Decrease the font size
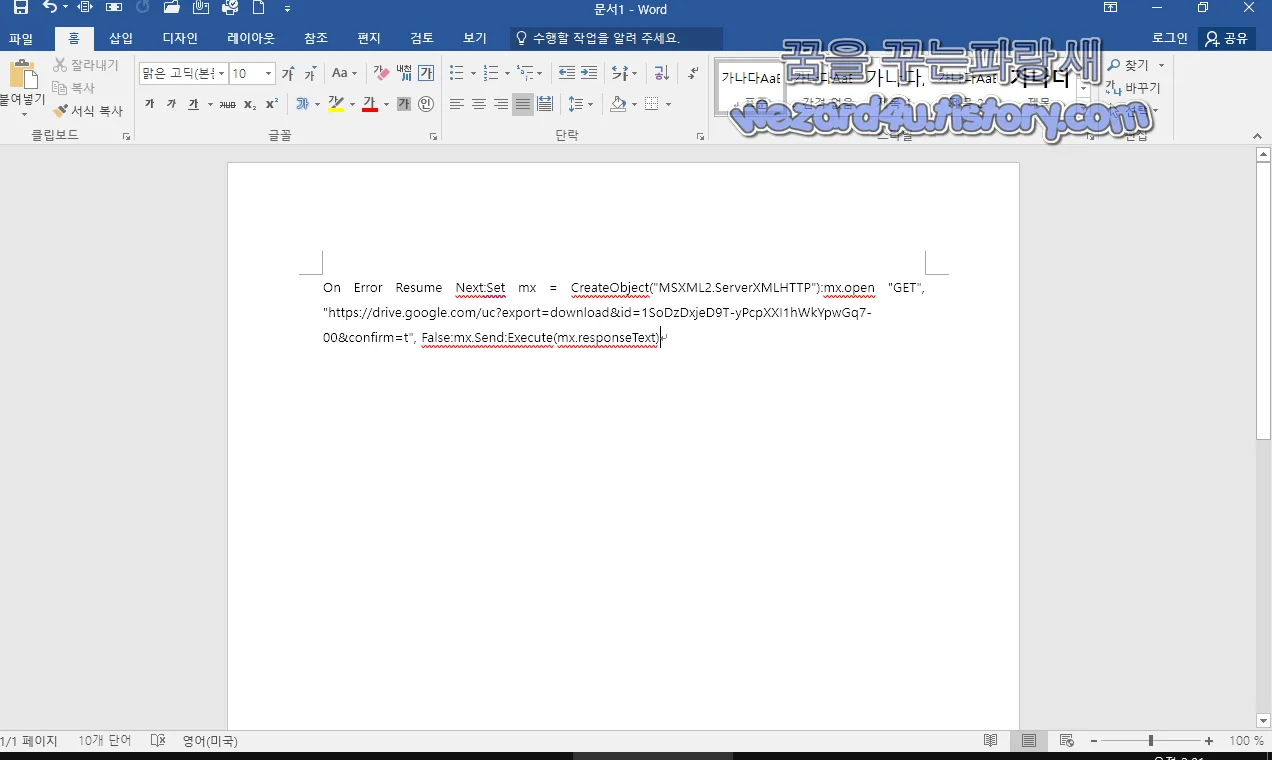This screenshot has width=1272, height=760. (310, 73)
